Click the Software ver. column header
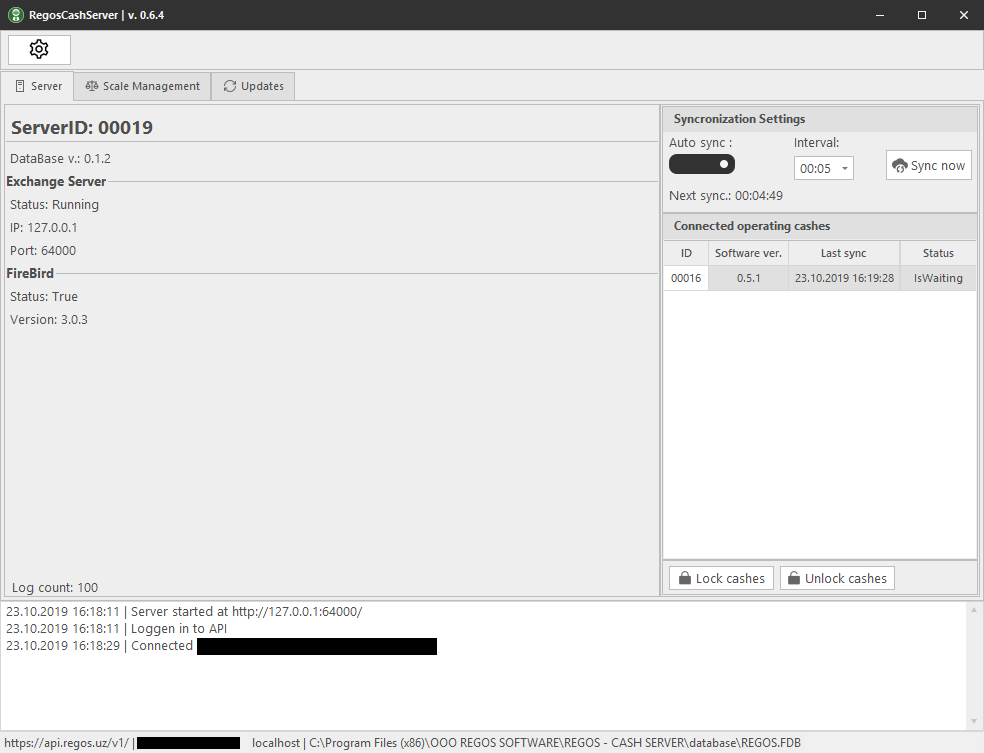984x753 pixels. (x=748, y=253)
